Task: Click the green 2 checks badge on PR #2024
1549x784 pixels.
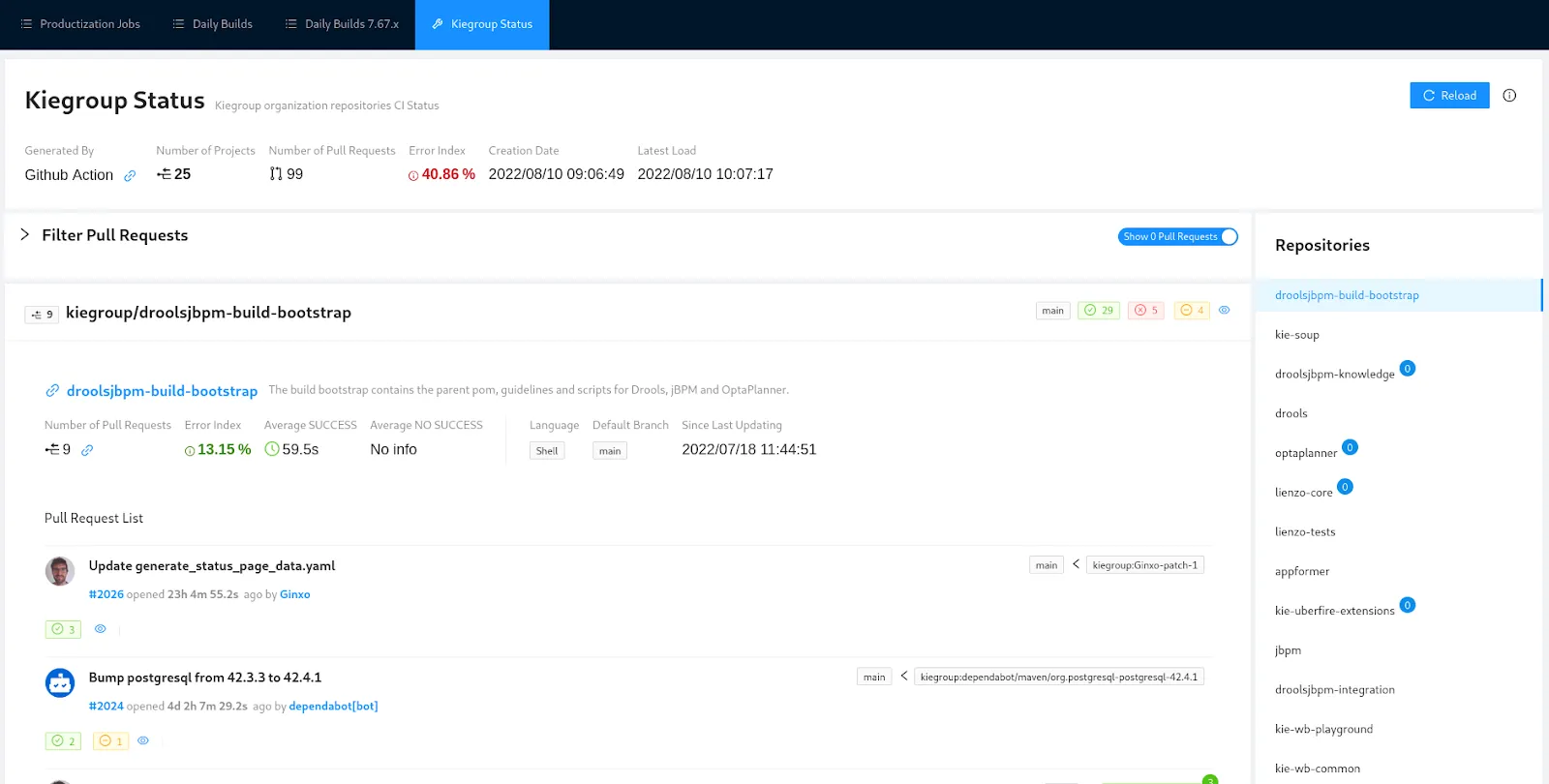Action: pyautogui.click(x=63, y=741)
